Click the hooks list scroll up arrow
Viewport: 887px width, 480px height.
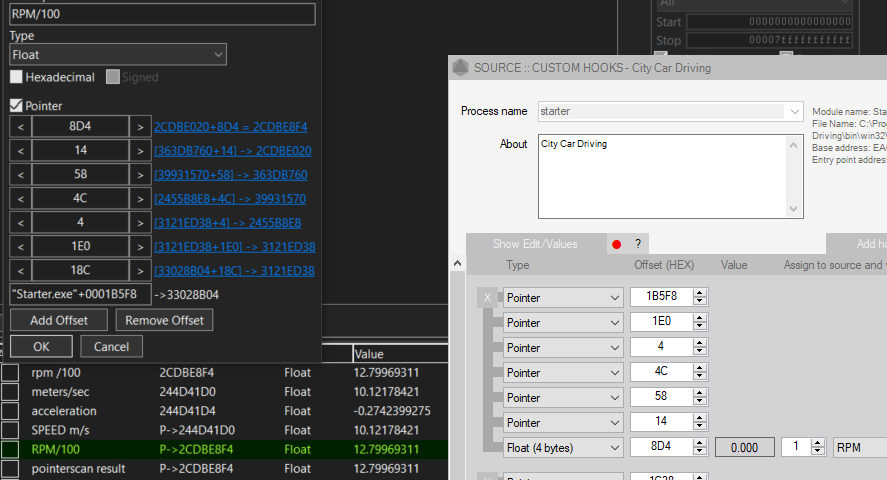[458, 263]
